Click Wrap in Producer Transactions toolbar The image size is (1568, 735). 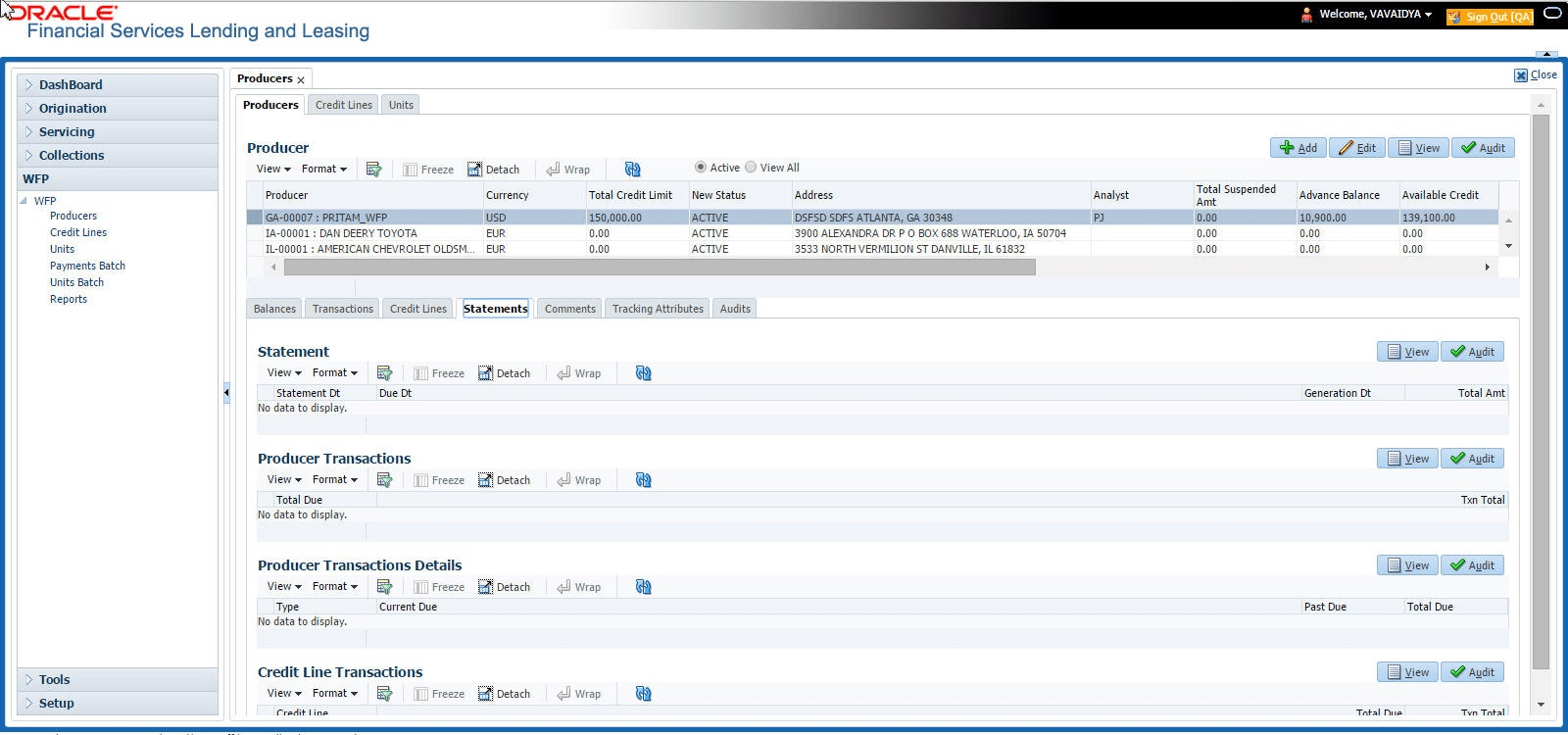click(579, 480)
